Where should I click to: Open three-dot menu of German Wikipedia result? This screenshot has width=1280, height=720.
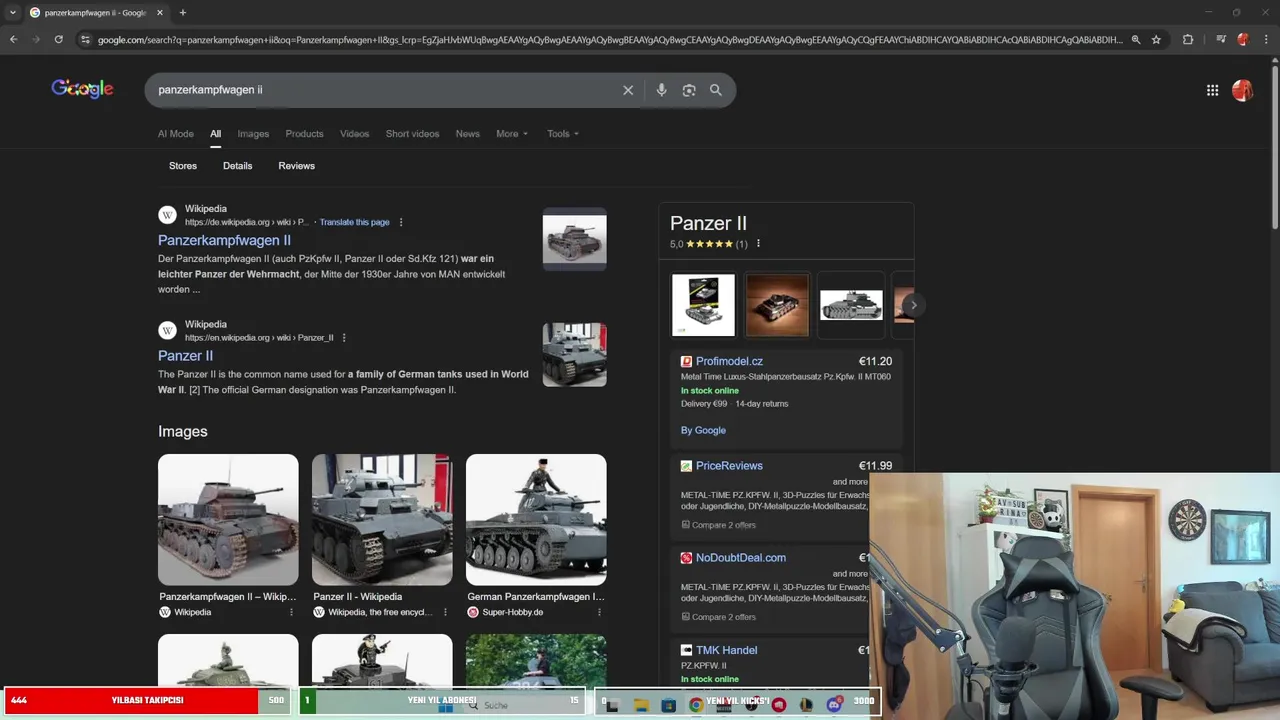(x=401, y=222)
